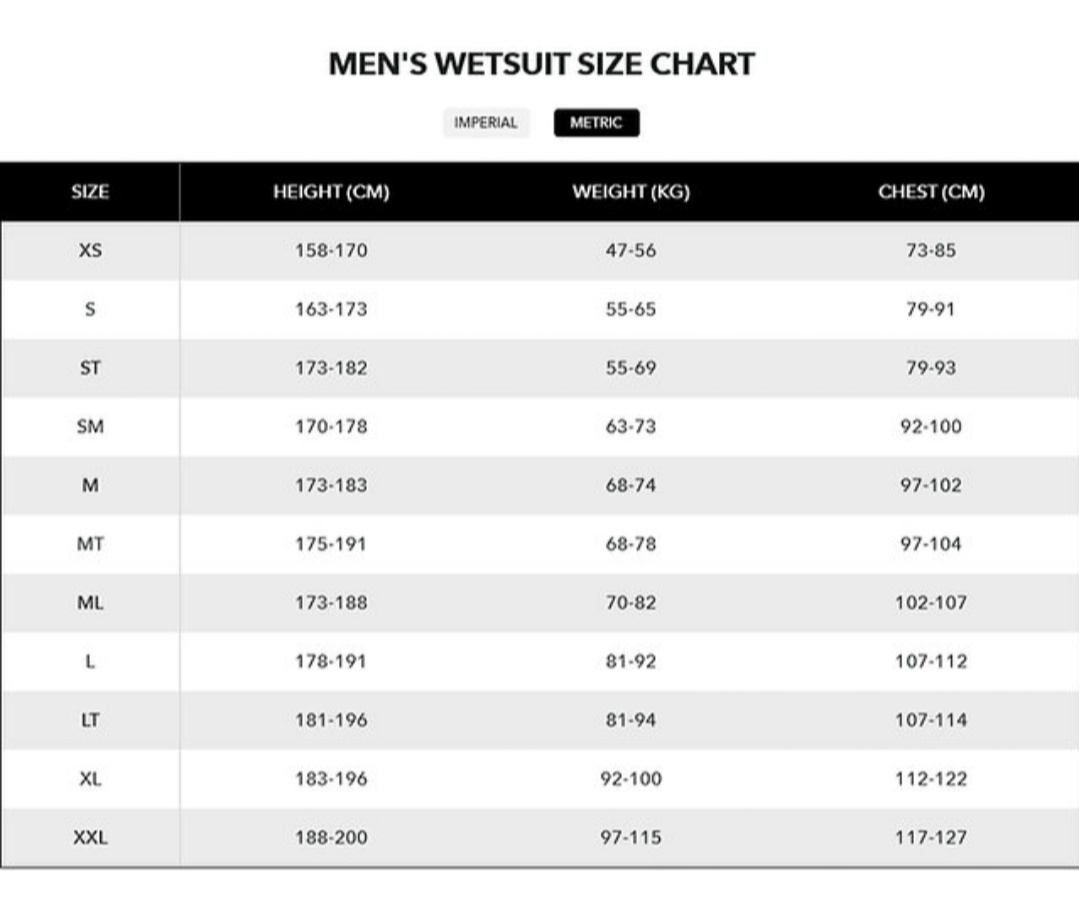Click the Men's Wetsuit Size Chart title
1079x898 pixels.
point(541,64)
